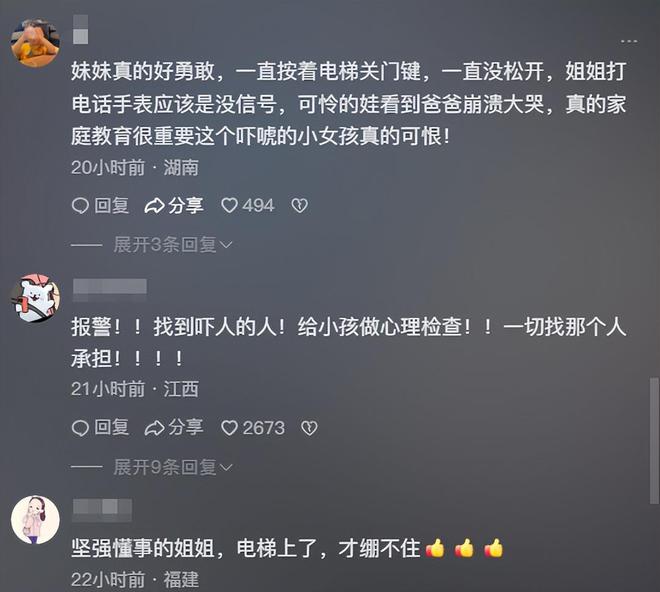Click the share arrow icon on the Hunan comment
The width and height of the screenshot is (660, 592).
coord(154,206)
